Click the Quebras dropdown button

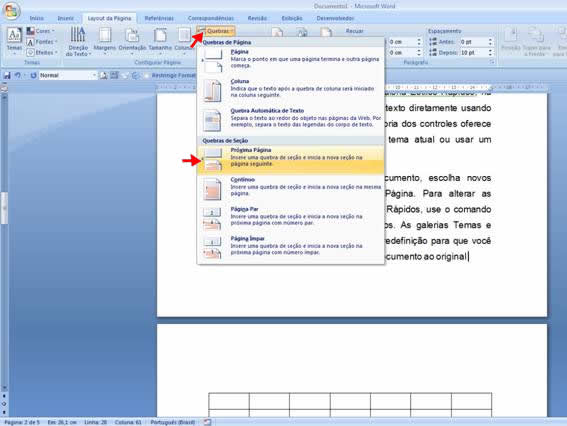point(216,31)
